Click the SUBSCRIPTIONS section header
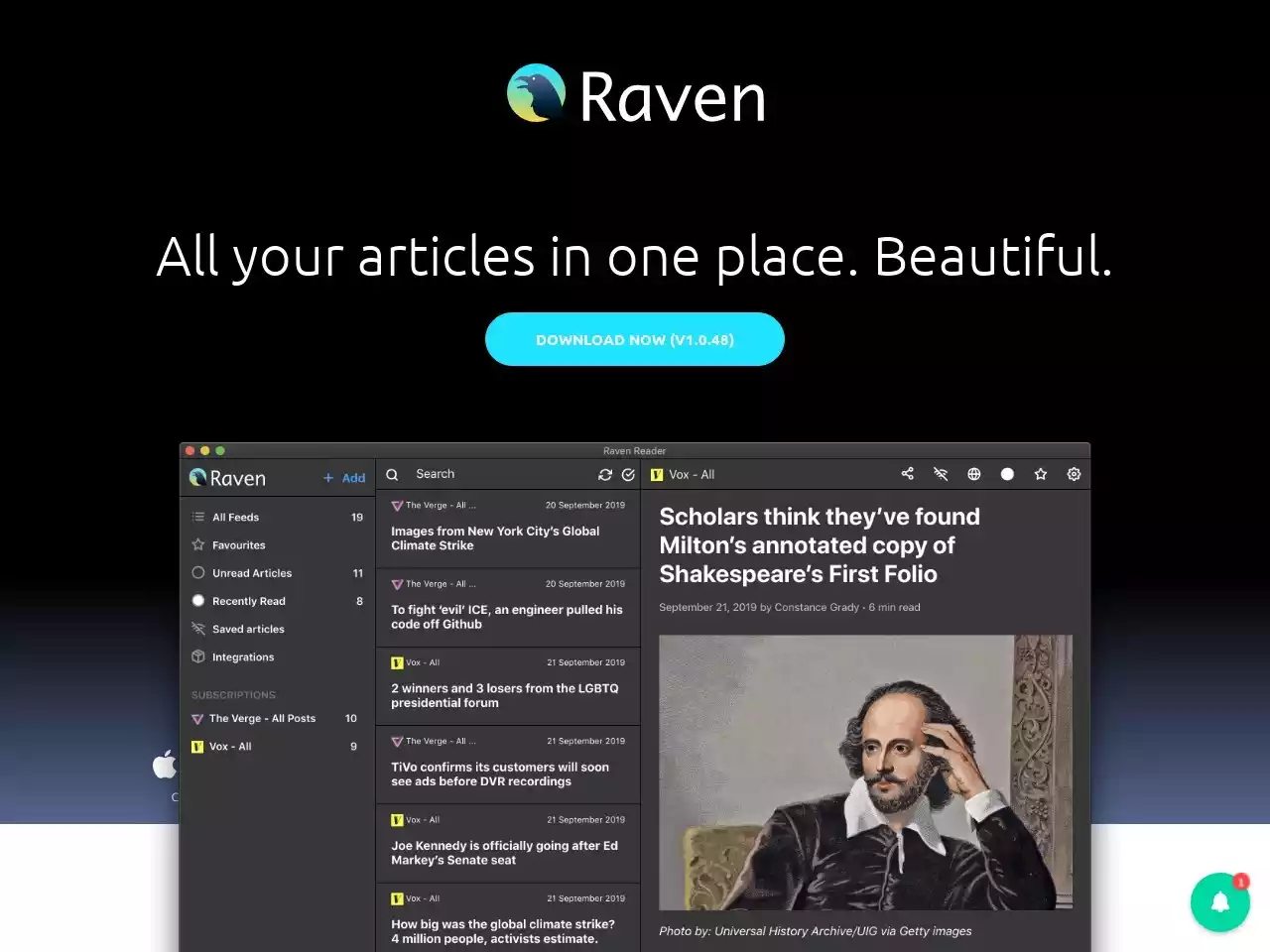 (x=233, y=695)
